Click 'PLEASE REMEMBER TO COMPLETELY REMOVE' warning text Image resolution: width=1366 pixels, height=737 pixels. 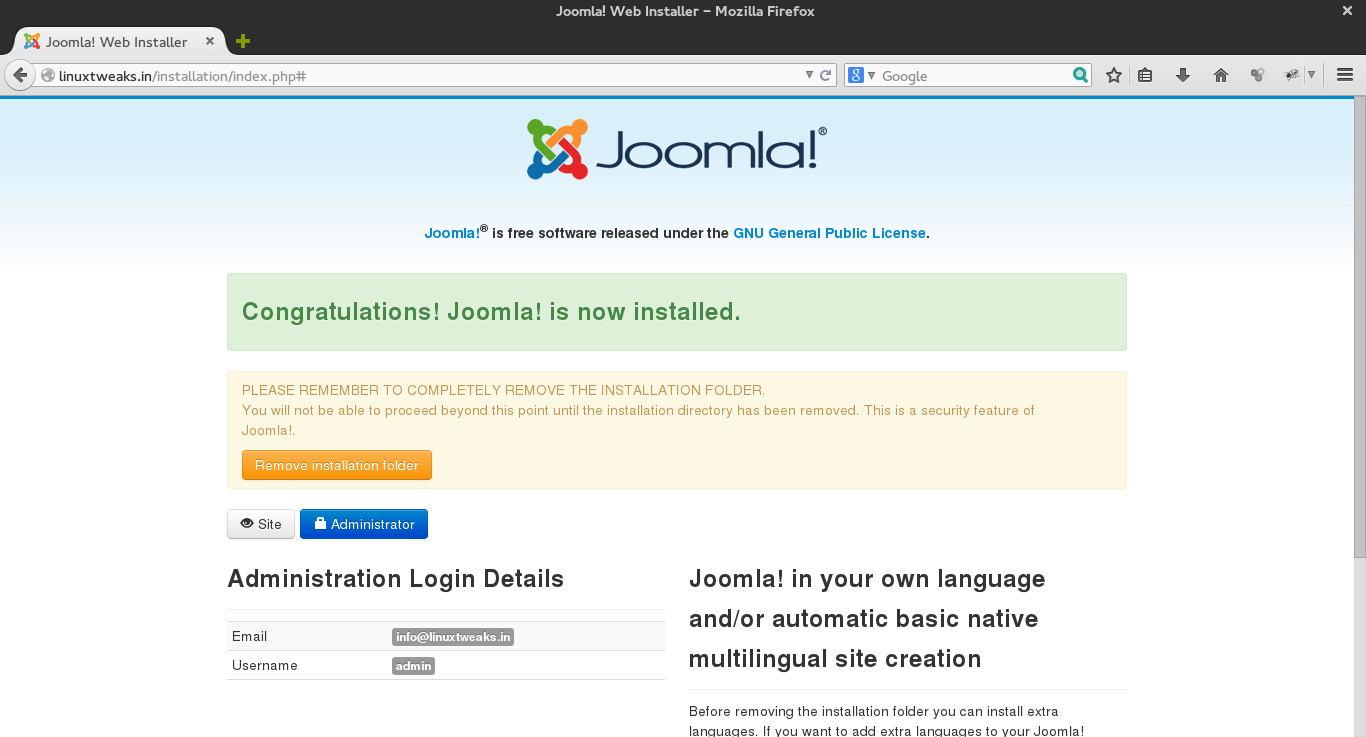503,390
